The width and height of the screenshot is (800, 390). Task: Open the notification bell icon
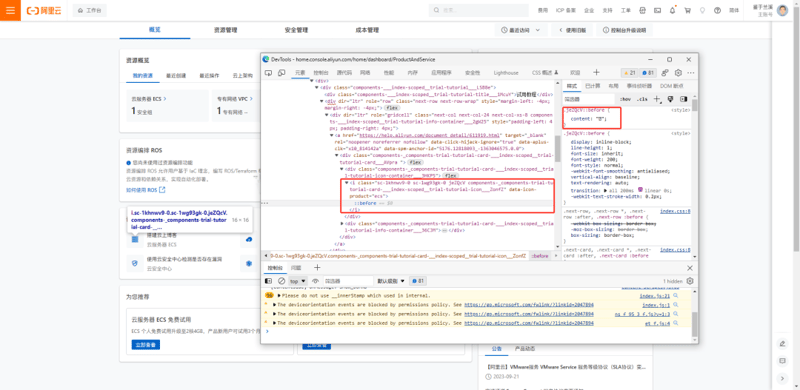click(672, 10)
